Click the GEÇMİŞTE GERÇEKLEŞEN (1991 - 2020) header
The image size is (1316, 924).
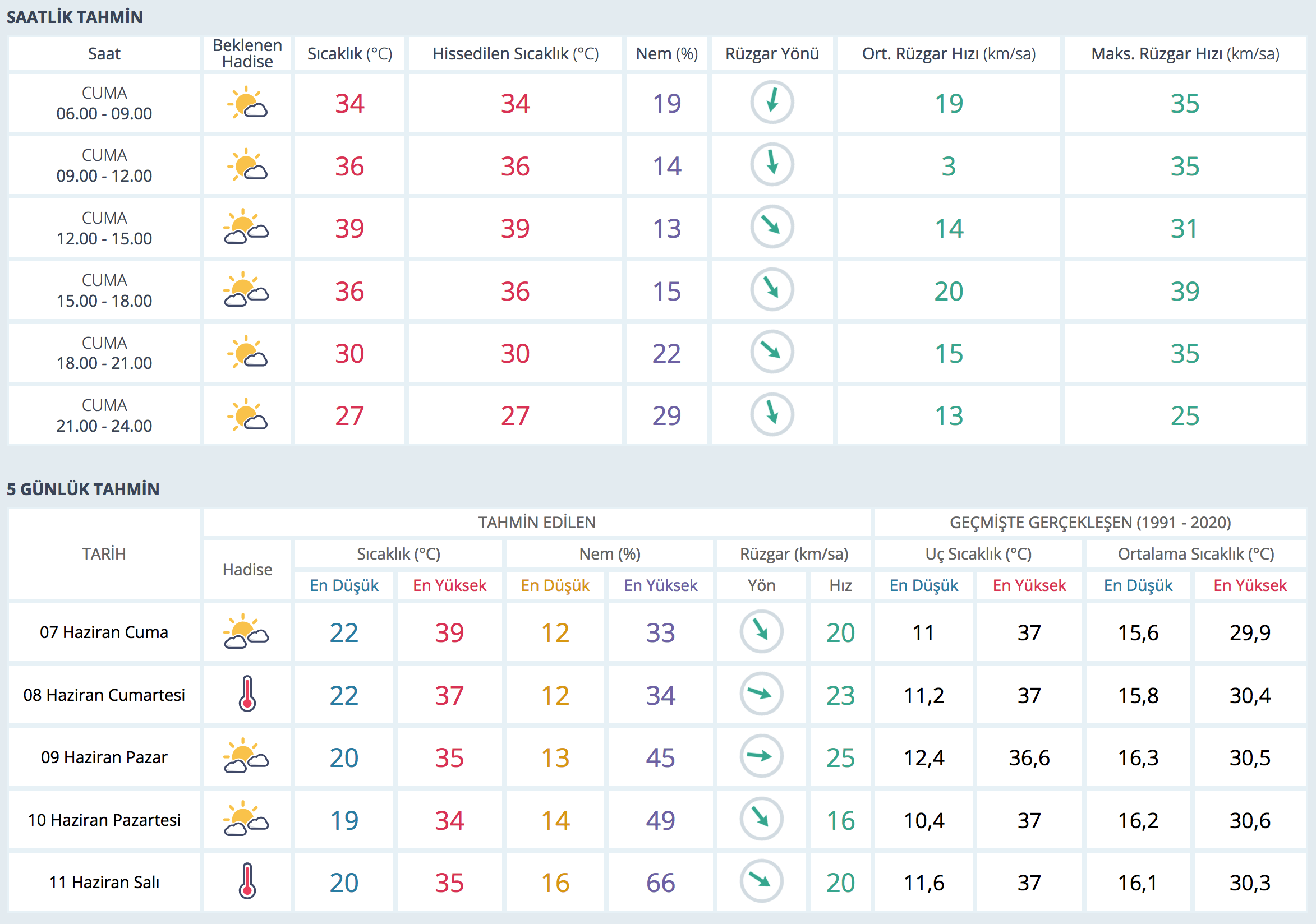click(1089, 523)
